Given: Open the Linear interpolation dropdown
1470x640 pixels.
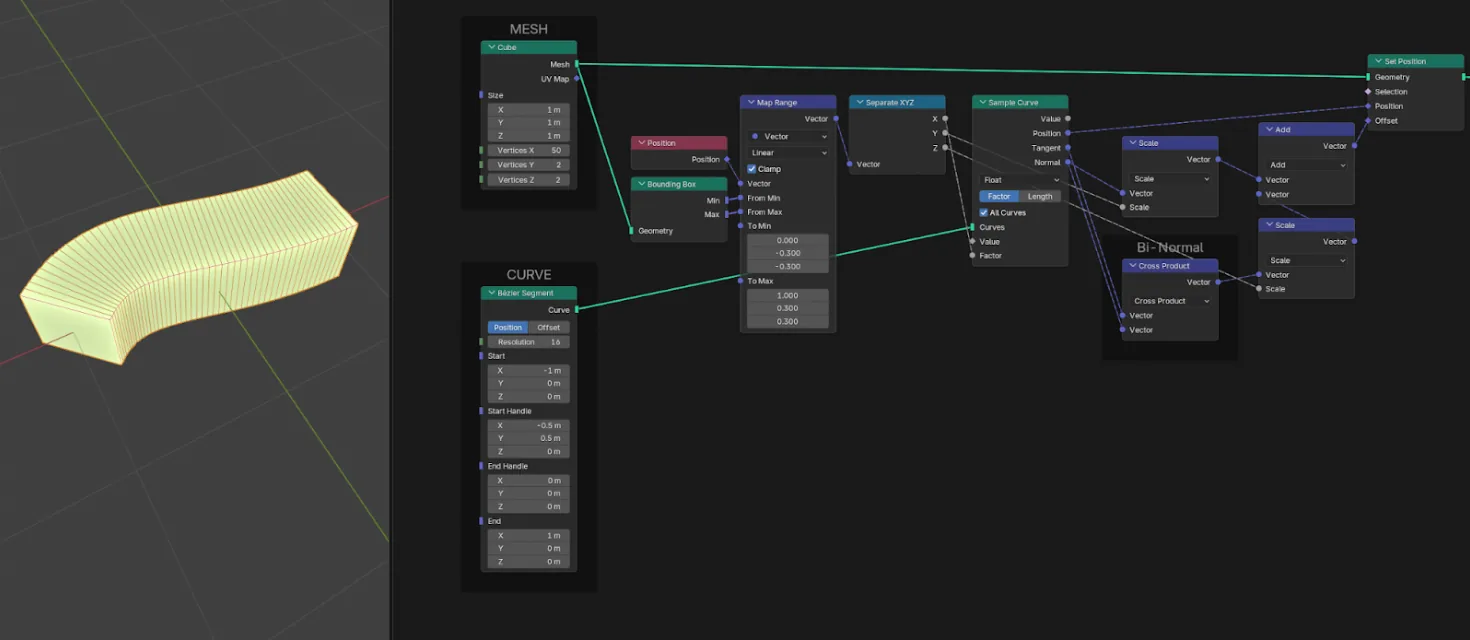Looking at the screenshot, I should [788, 153].
